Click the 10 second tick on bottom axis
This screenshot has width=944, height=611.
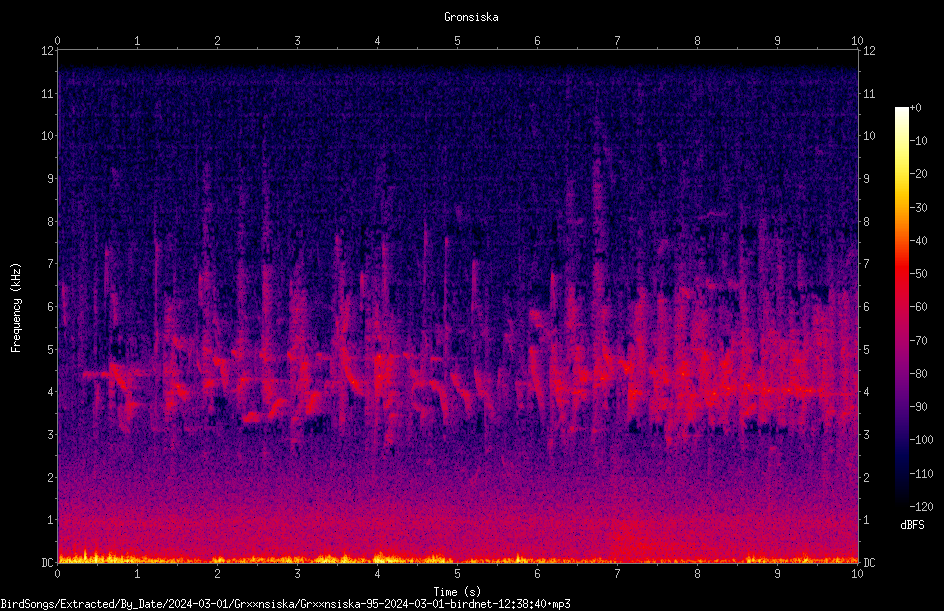pos(857,574)
